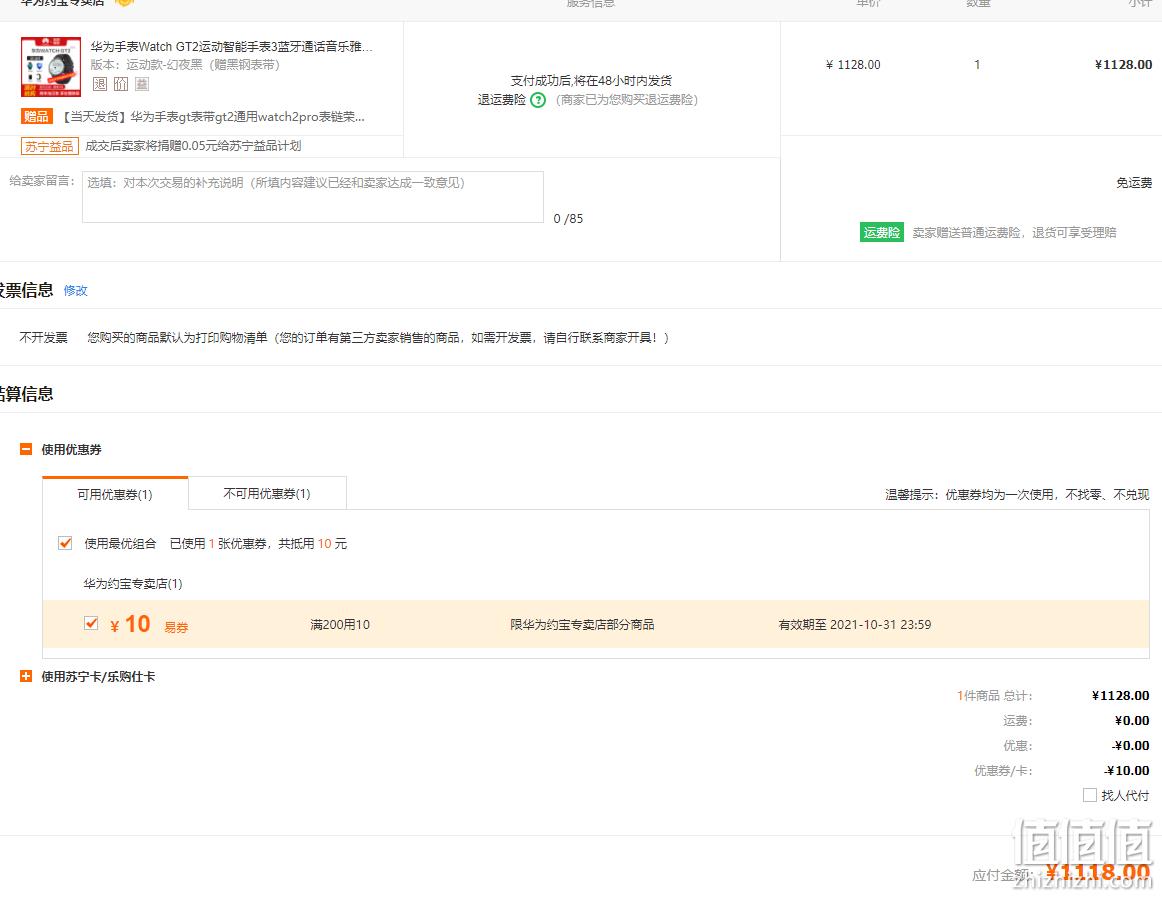Toggle the 使用最优组合 checkbox

click(x=65, y=543)
